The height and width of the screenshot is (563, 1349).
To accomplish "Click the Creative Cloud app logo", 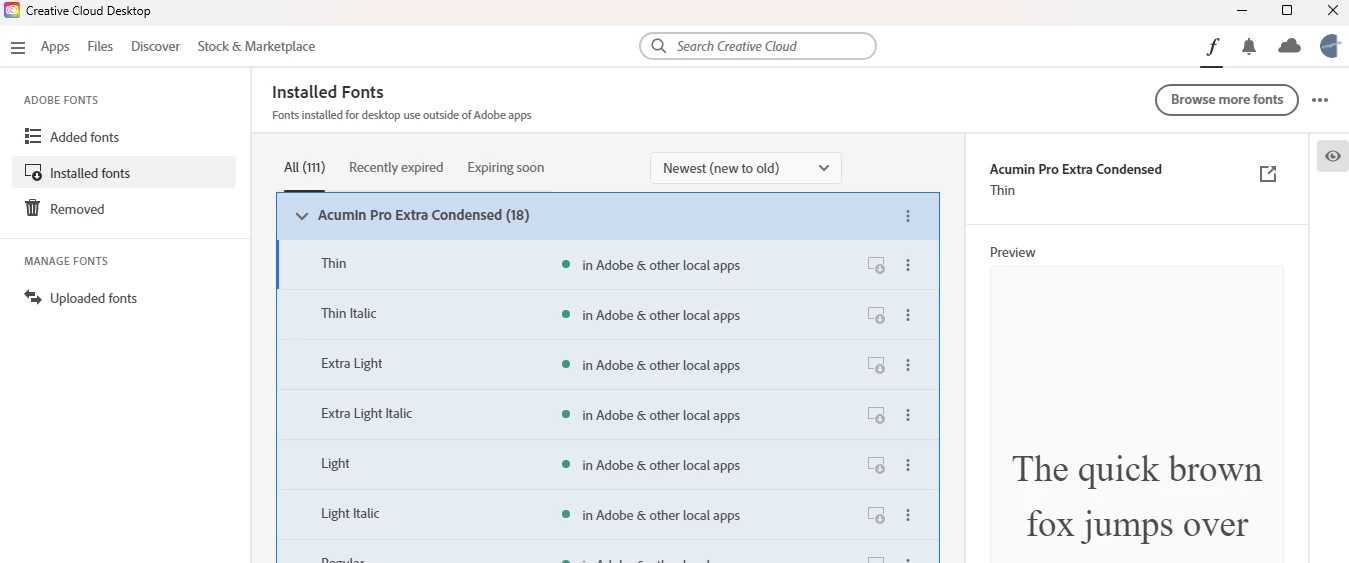I will tap(12, 11).
